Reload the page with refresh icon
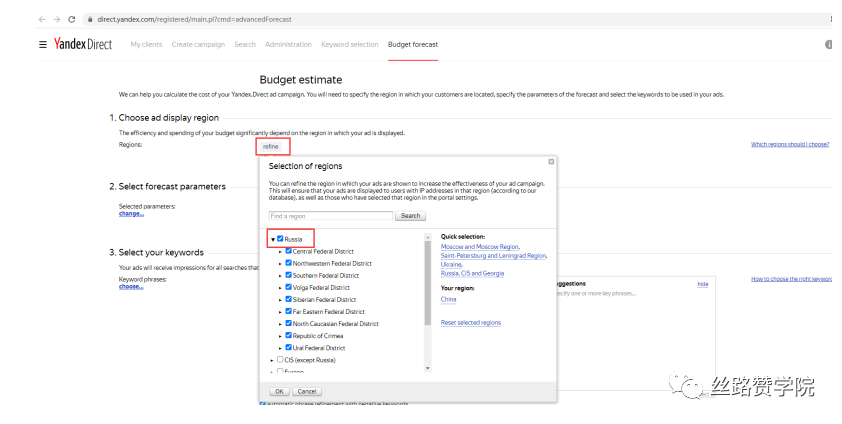 click(x=71, y=19)
